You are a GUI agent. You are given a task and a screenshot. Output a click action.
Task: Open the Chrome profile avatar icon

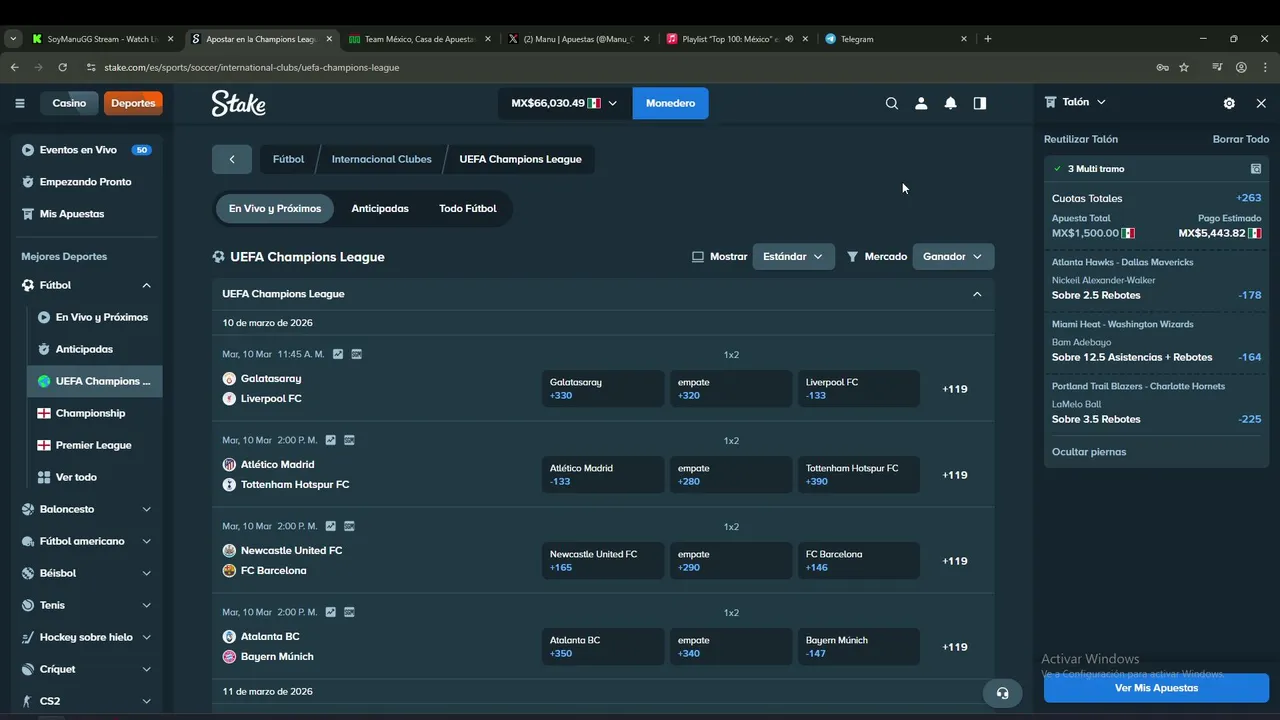[1241, 67]
